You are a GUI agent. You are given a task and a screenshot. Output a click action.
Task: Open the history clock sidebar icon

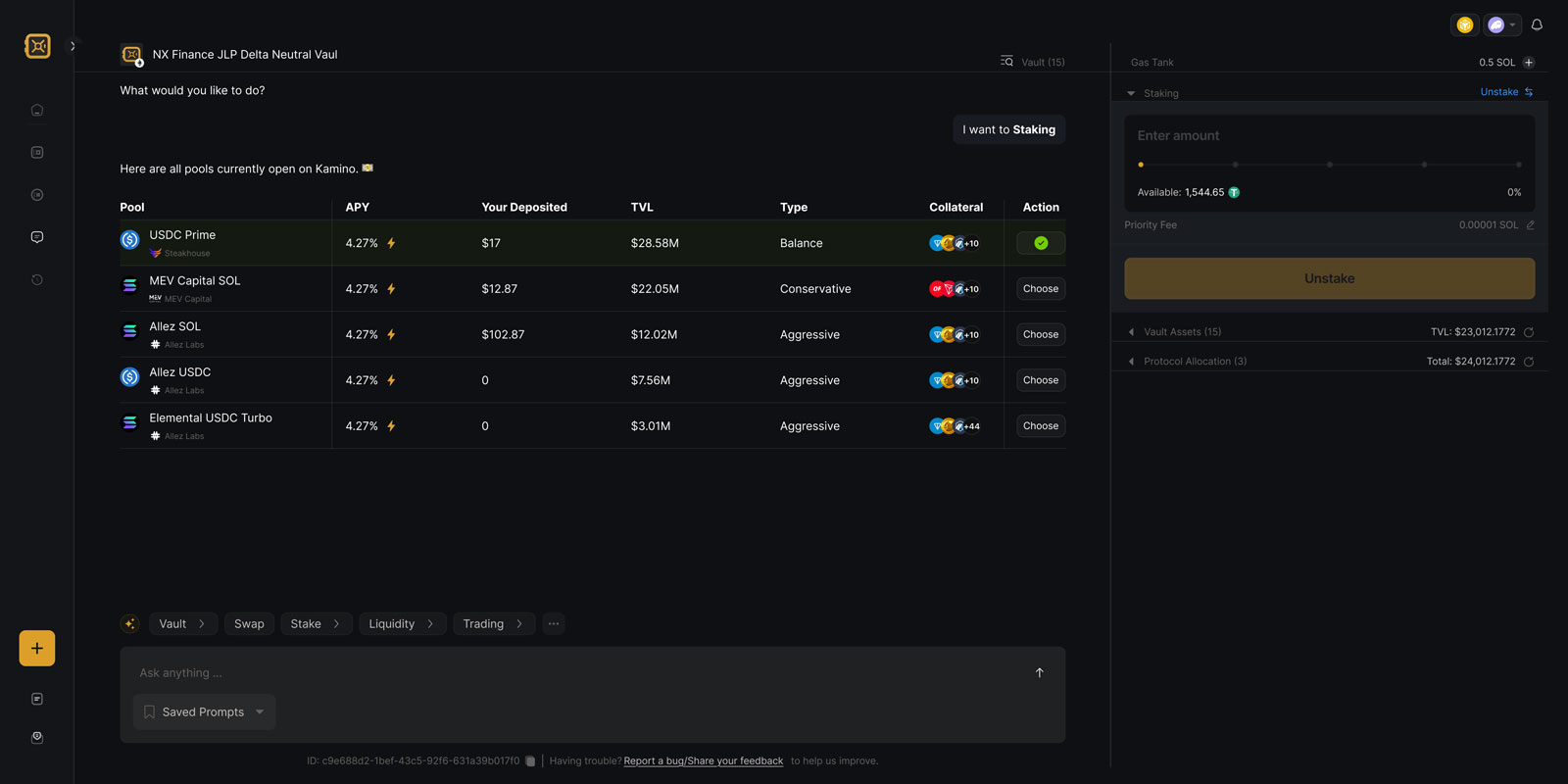point(37,279)
